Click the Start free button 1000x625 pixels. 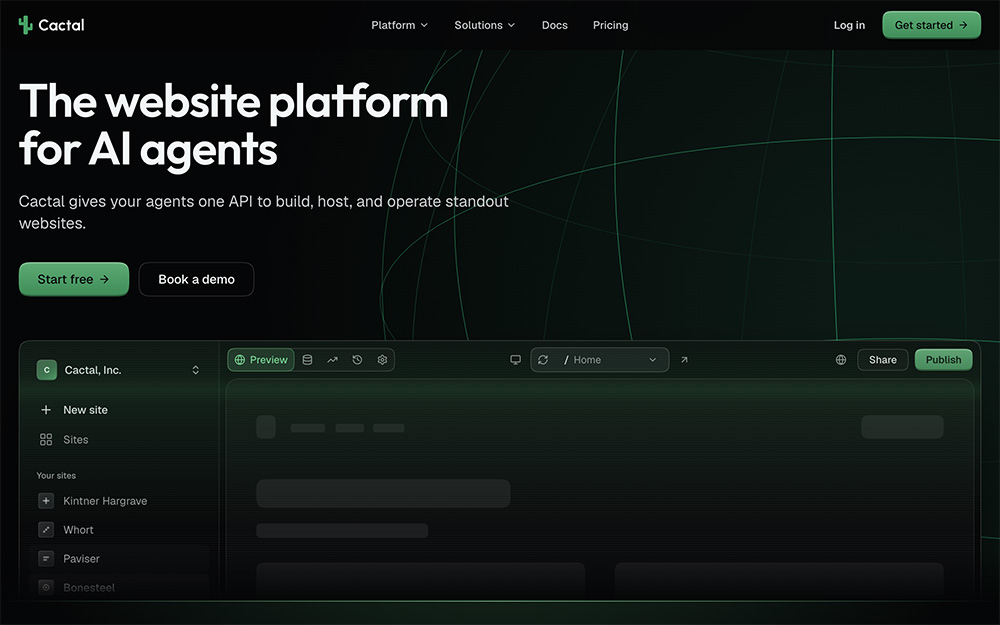[74, 279]
